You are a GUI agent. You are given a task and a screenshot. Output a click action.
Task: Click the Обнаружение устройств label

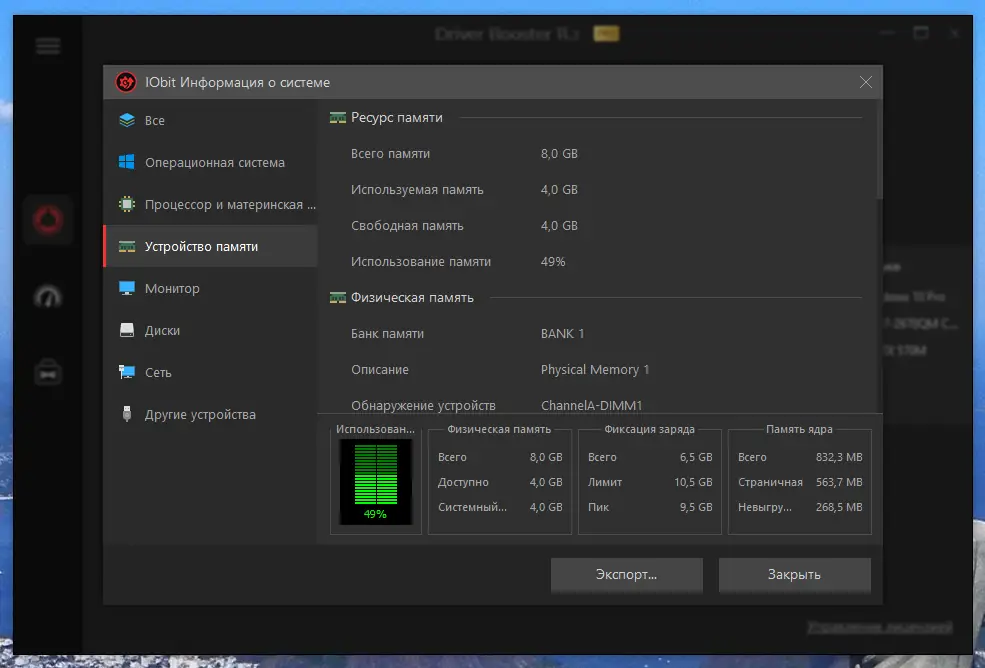click(x=423, y=405)
